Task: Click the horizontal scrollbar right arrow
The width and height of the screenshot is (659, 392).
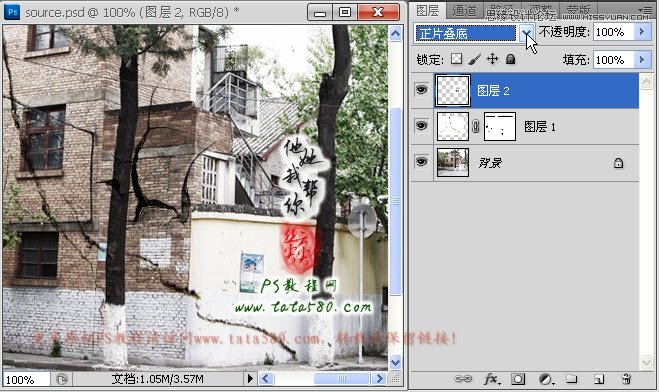Action: pos(379,379)
